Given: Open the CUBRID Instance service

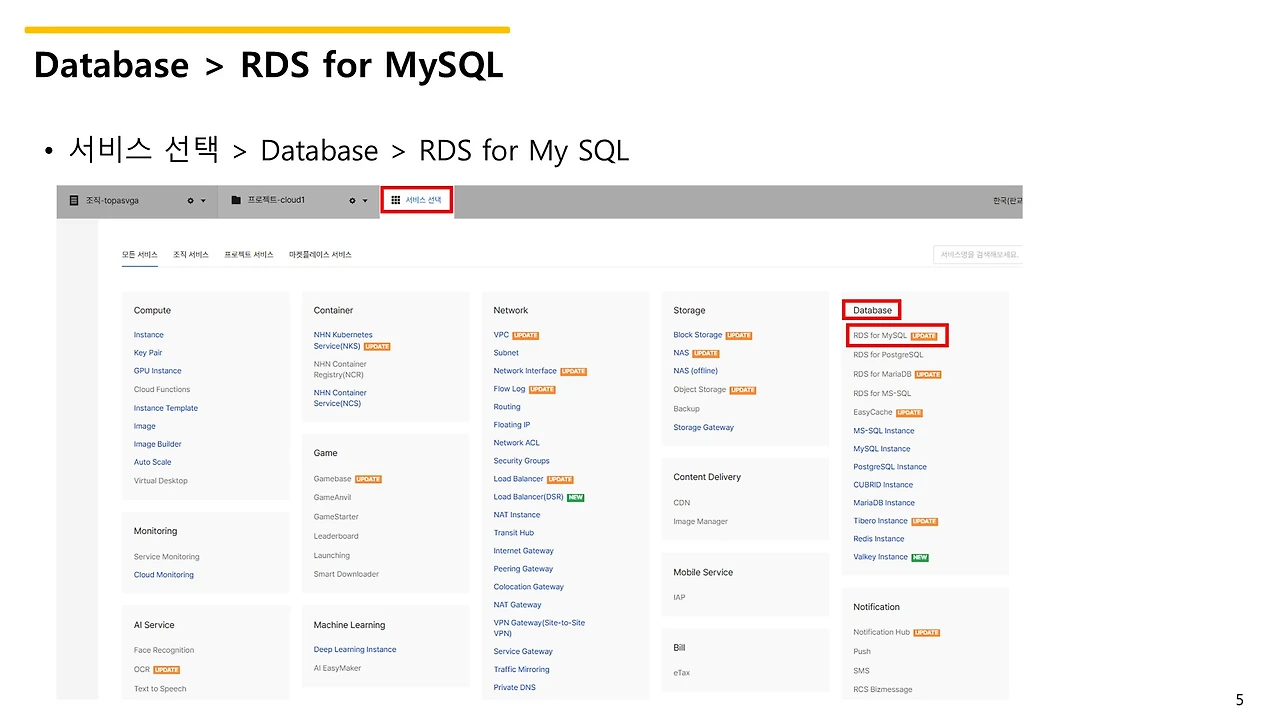Looking at the screenshot, I should click(883, 485).
